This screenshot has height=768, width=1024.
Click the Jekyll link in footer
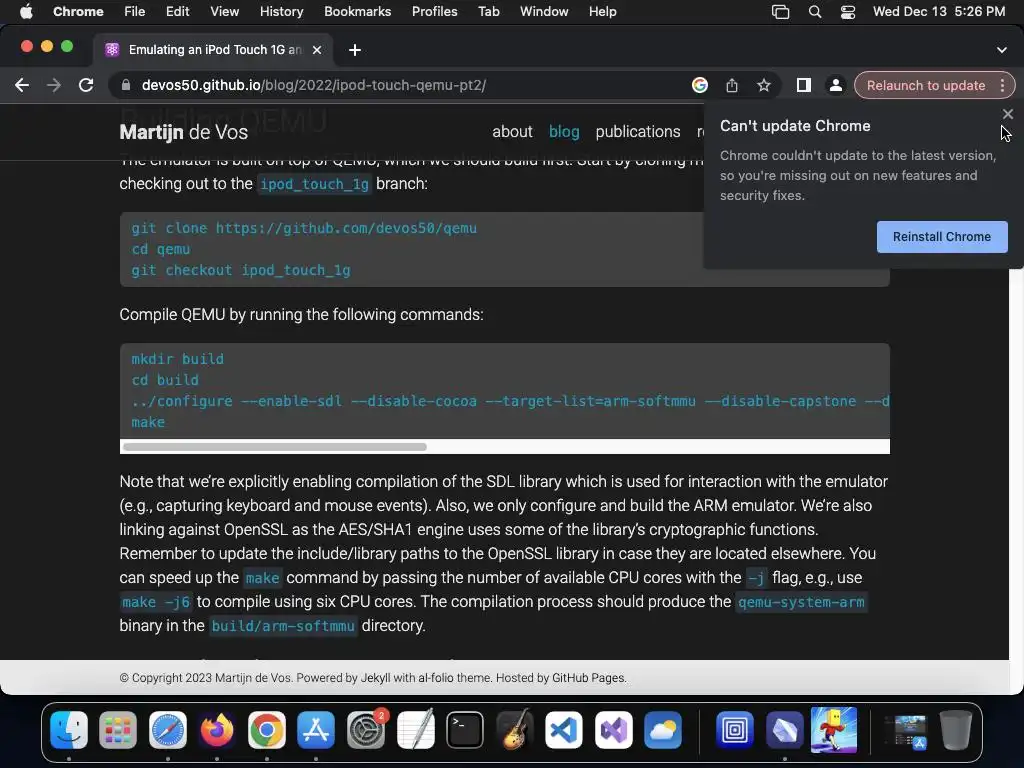tap(376, 678)
